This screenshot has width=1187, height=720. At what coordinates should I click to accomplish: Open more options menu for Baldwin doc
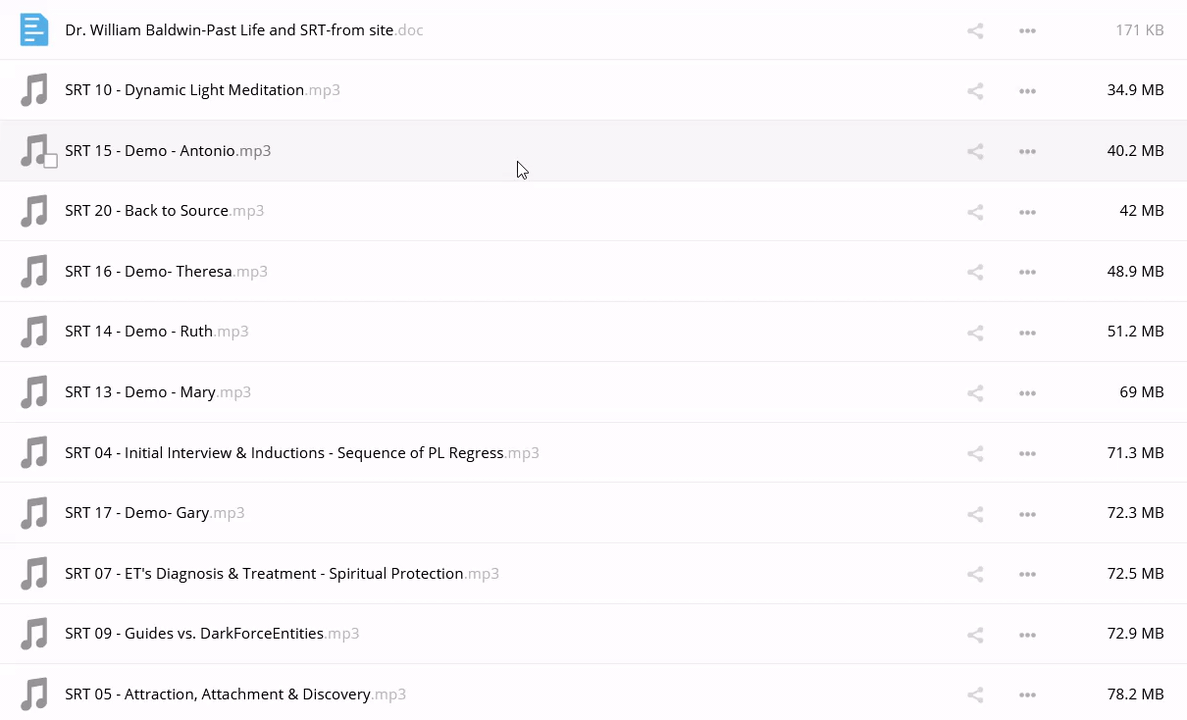point(1027,31)
